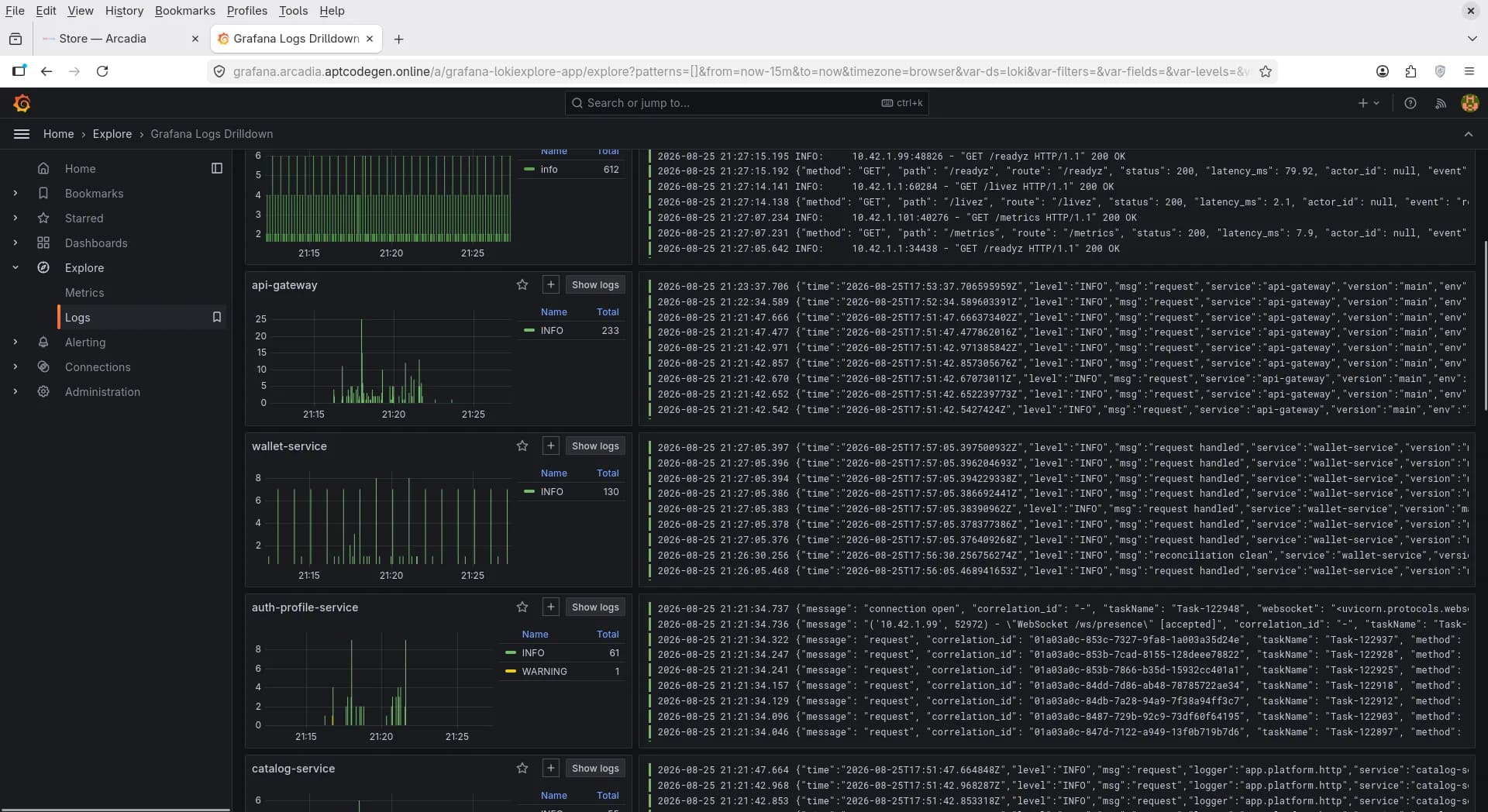1488x812 pixels.
Task: Show logs for api-gateway
Action: point(595,285)
